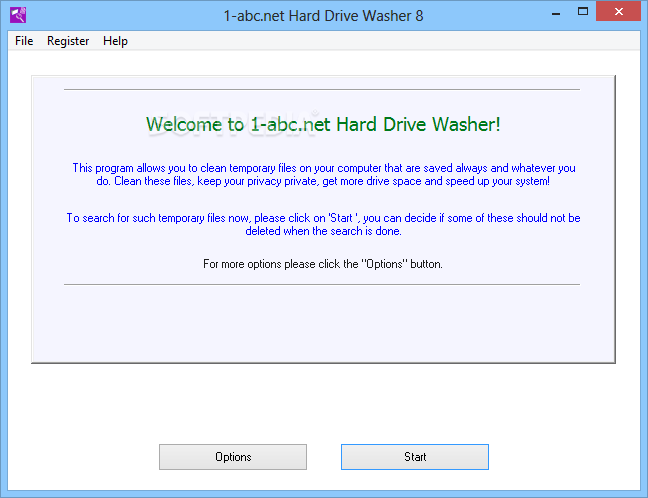Click the Hard Drive Washer app icon
This screenshot has height=498, width=648.
pyautogui.click(x=18, y=15)
